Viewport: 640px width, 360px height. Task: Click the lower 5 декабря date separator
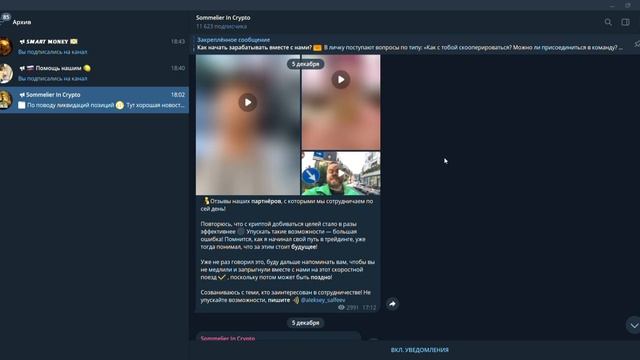pos(305,323)
